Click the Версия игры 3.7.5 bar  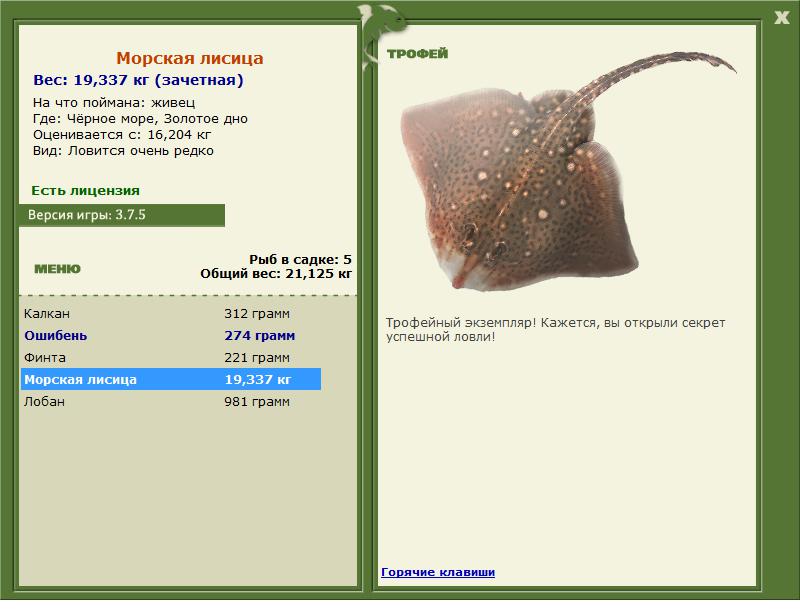[122, 215]
